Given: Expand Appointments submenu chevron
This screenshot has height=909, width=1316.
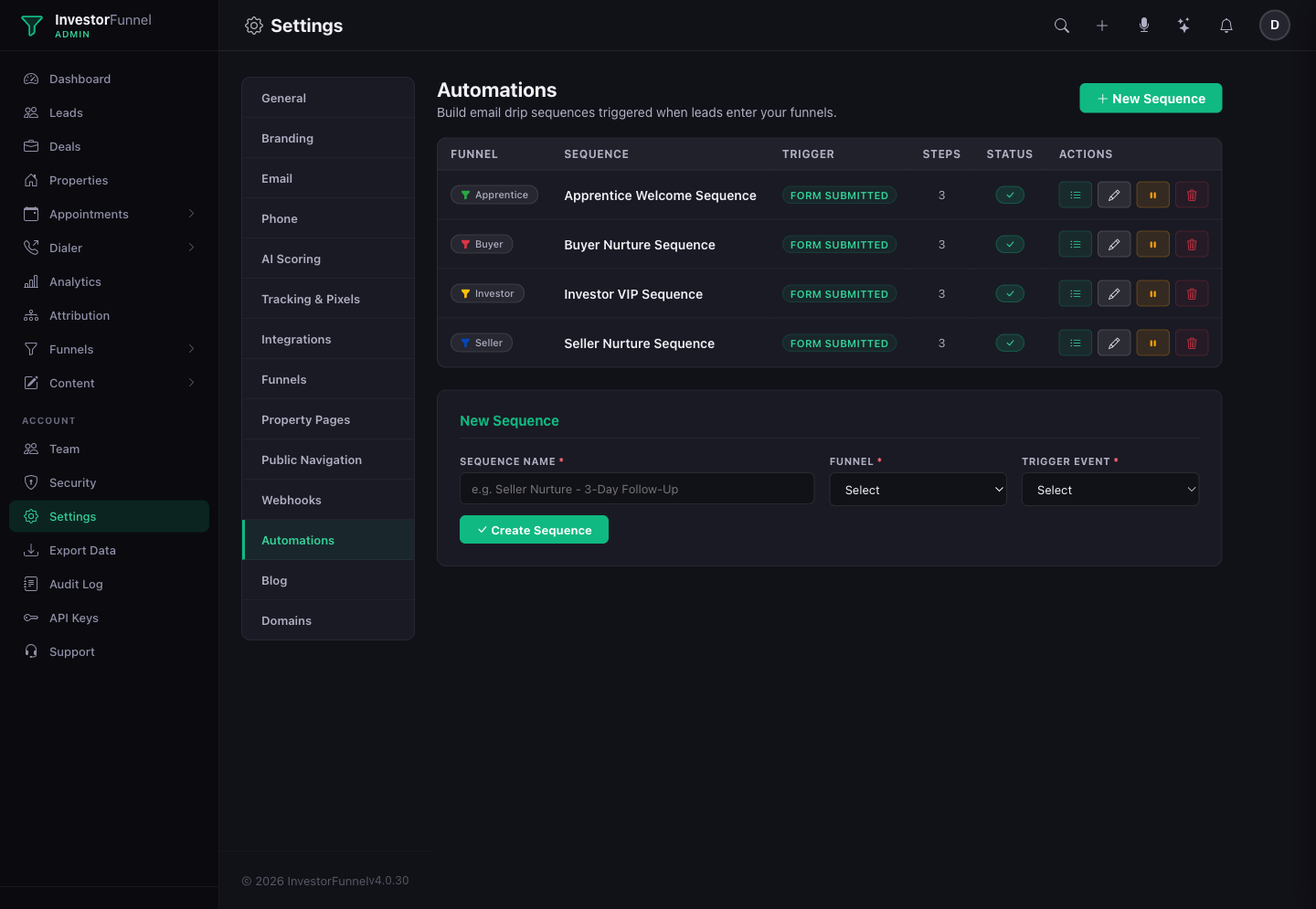Looking at the screenshot, I should click(191, 214).
